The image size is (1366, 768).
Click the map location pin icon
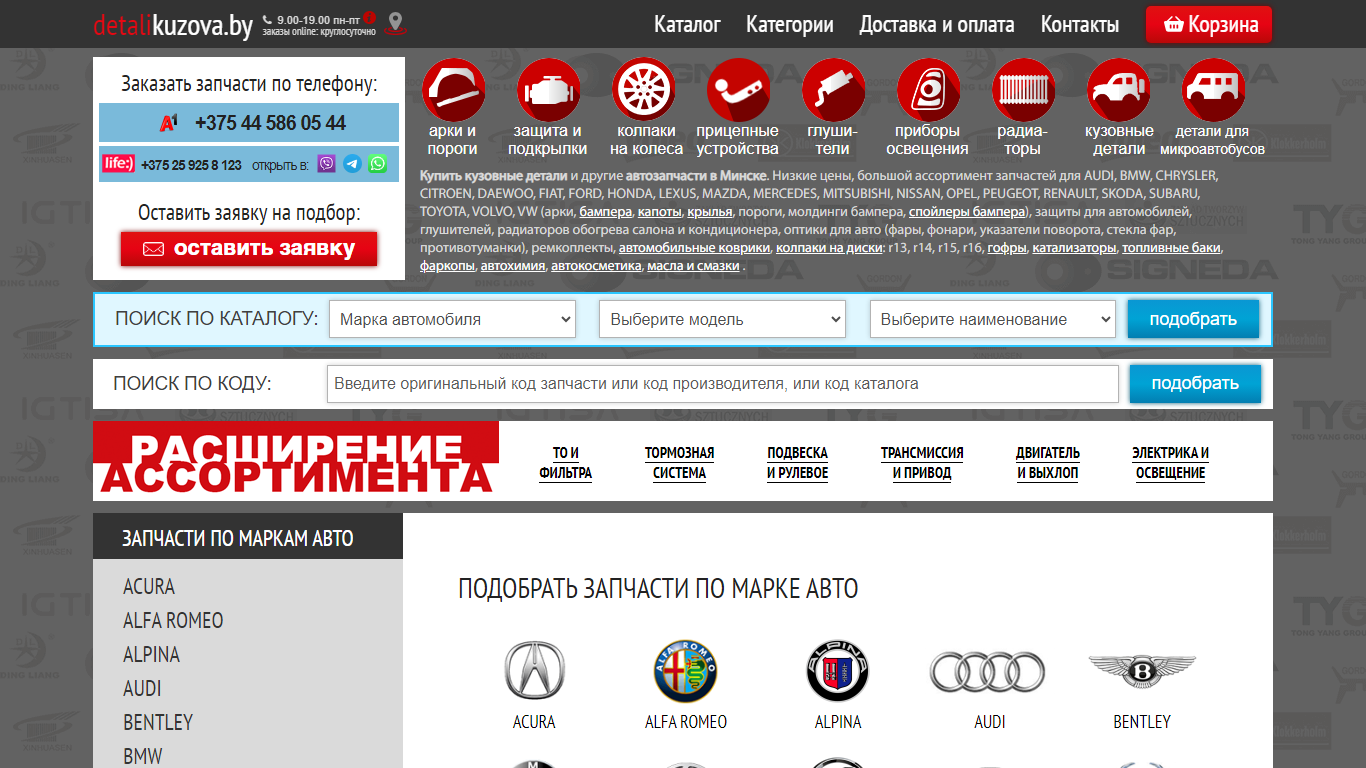(397, 23)
